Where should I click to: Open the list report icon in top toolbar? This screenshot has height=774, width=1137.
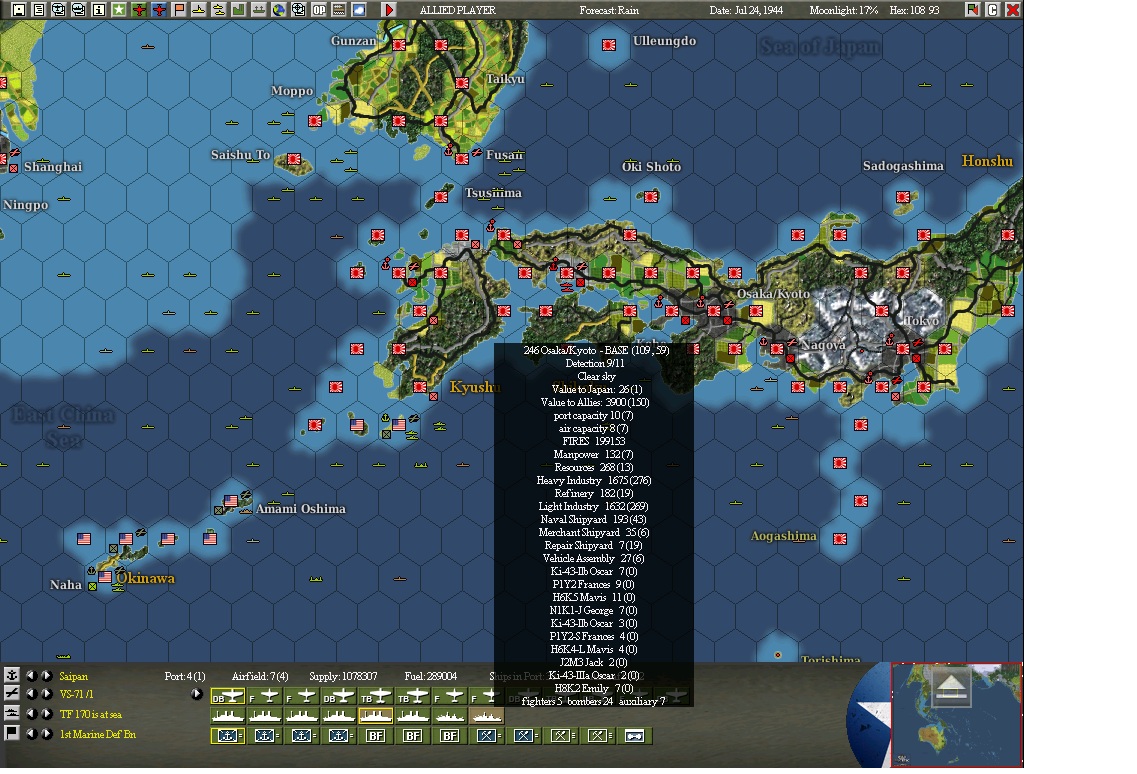[38, 10]
